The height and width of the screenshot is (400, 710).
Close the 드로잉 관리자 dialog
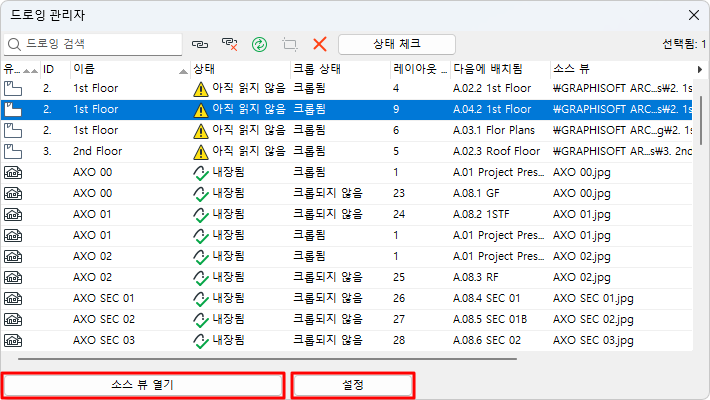[694, 15]
